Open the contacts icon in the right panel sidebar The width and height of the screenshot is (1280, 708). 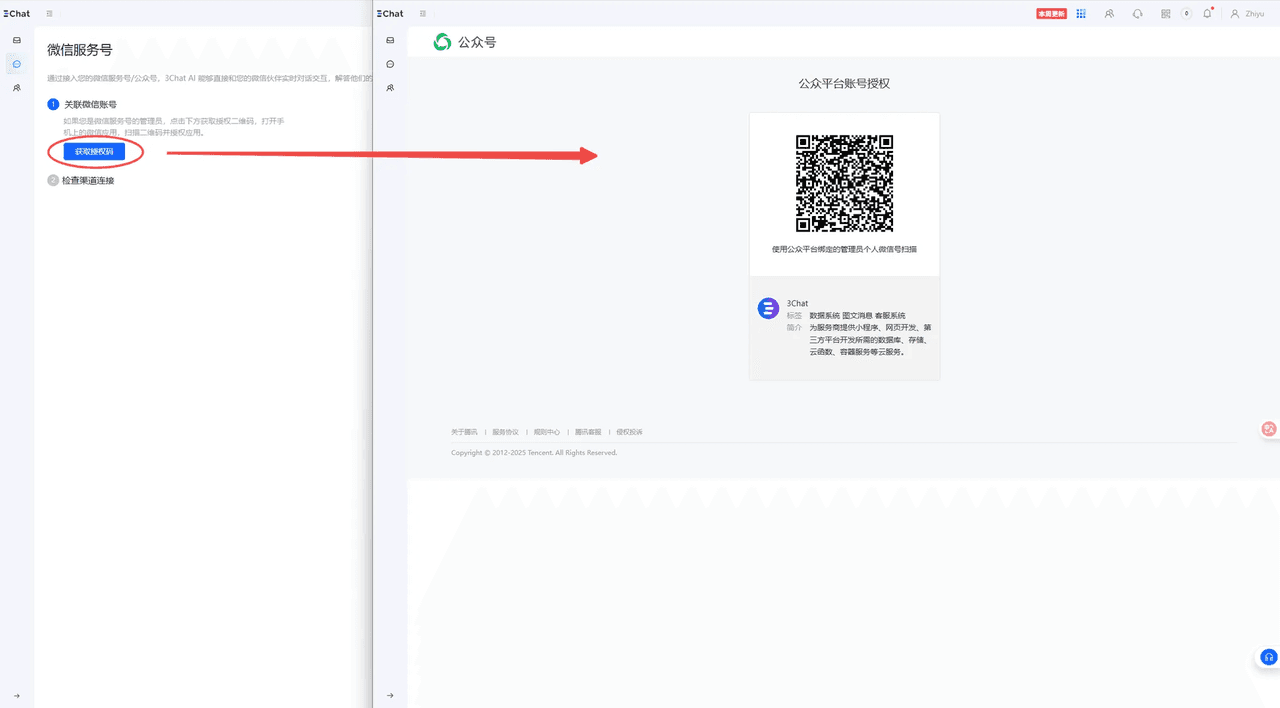click(390, 88)
